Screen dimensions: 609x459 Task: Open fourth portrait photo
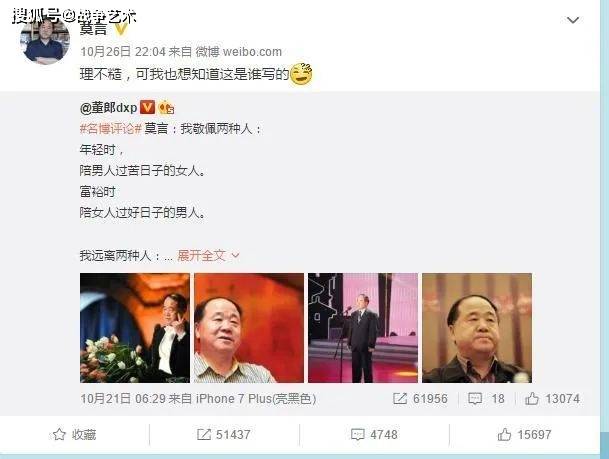pos(477,328)
